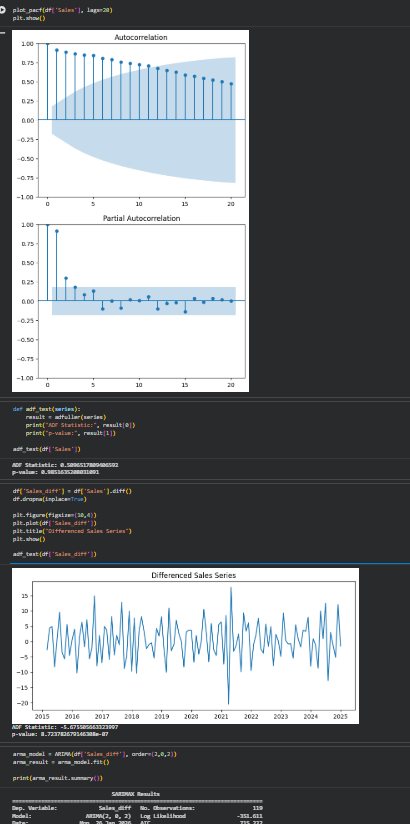
Task: Click the adf_test(df['Sales_diff']) call line
Action: coord(55,554)
